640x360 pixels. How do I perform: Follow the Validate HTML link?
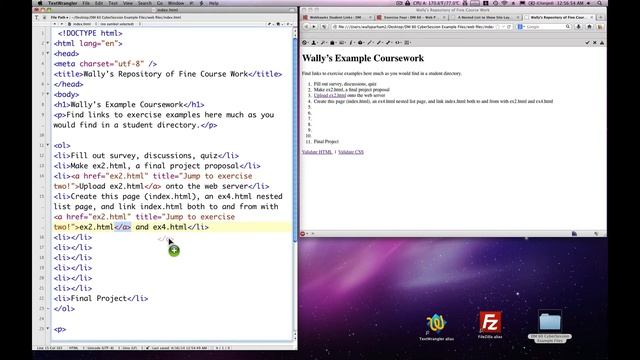[x=317, y=152]
